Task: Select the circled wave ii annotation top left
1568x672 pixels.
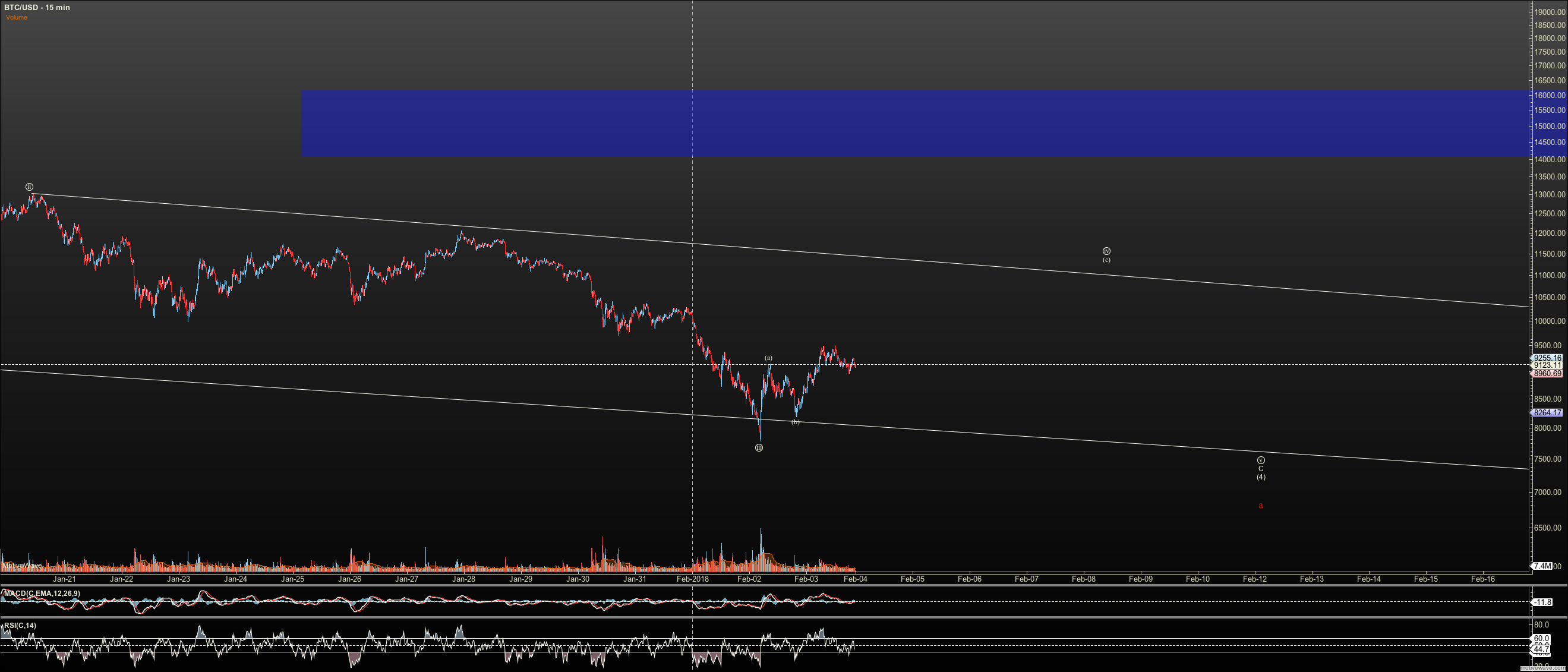Action: coord(29,187)
